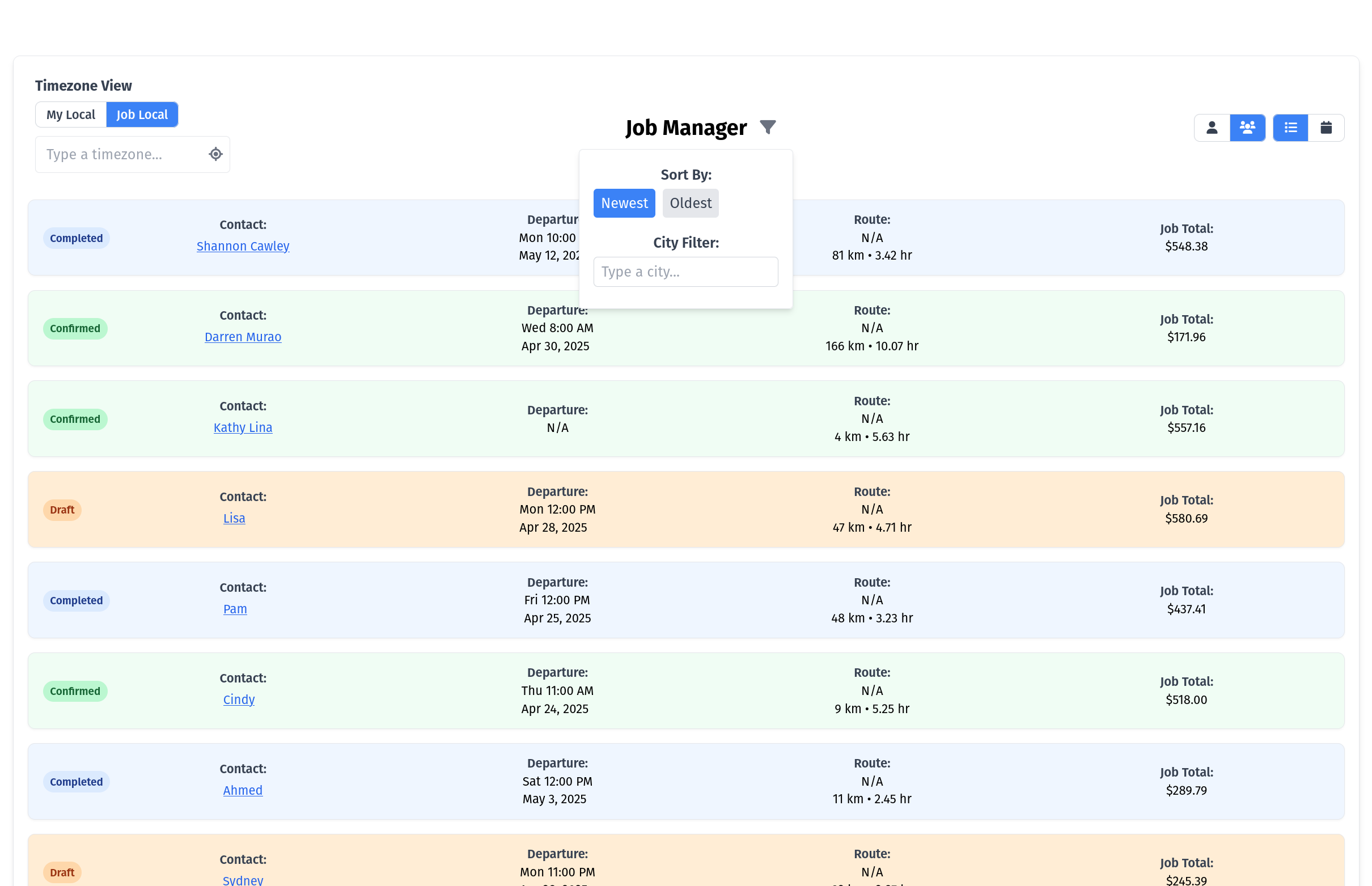Open the calendar view icon

tap(1327, 127)
